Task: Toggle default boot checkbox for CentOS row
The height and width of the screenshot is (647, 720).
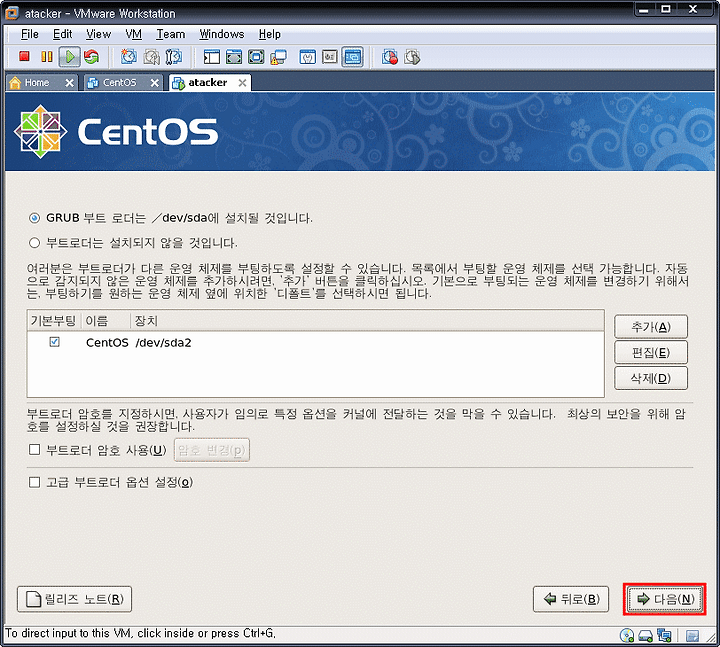Action: pyautogui.click(x=54, y=342)
